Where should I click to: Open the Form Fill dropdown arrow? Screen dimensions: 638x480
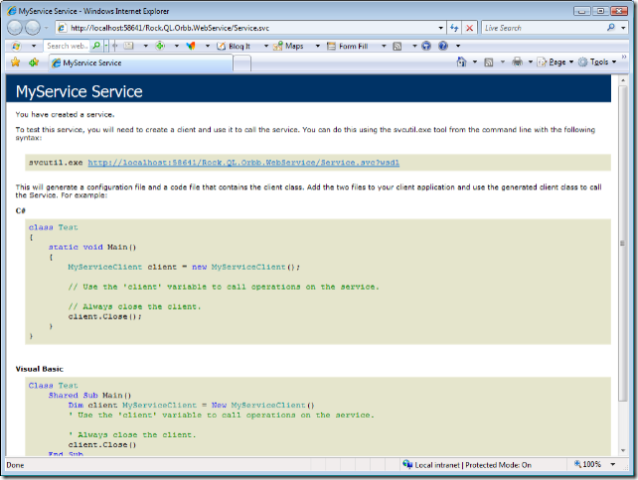tap(384, 46)
